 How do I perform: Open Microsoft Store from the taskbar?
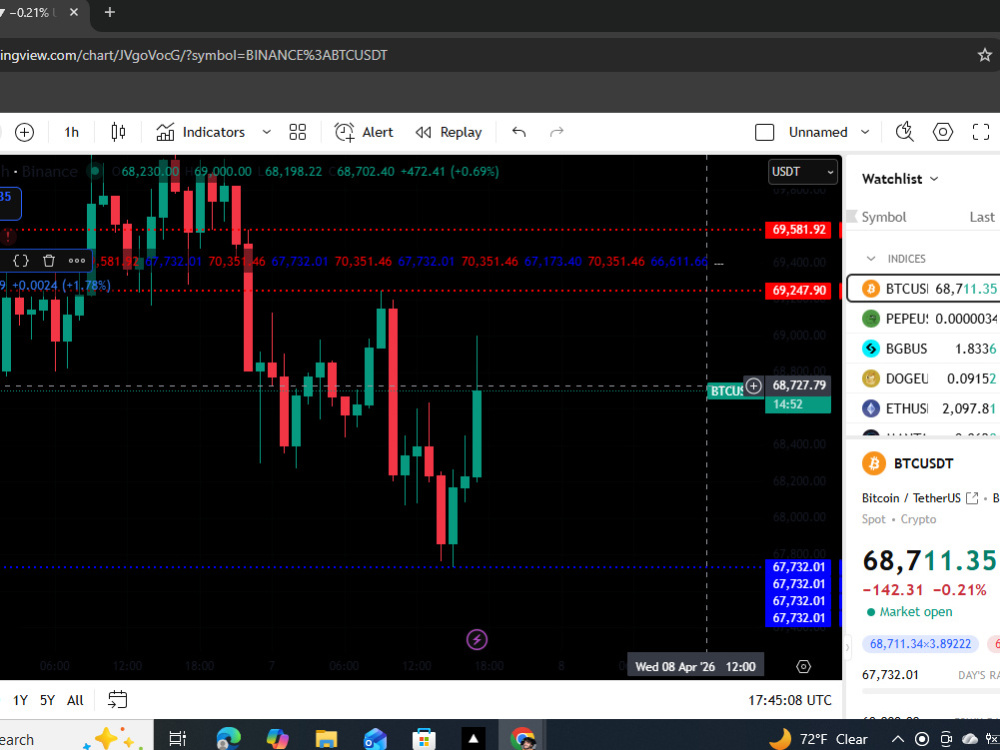(424, 739)
